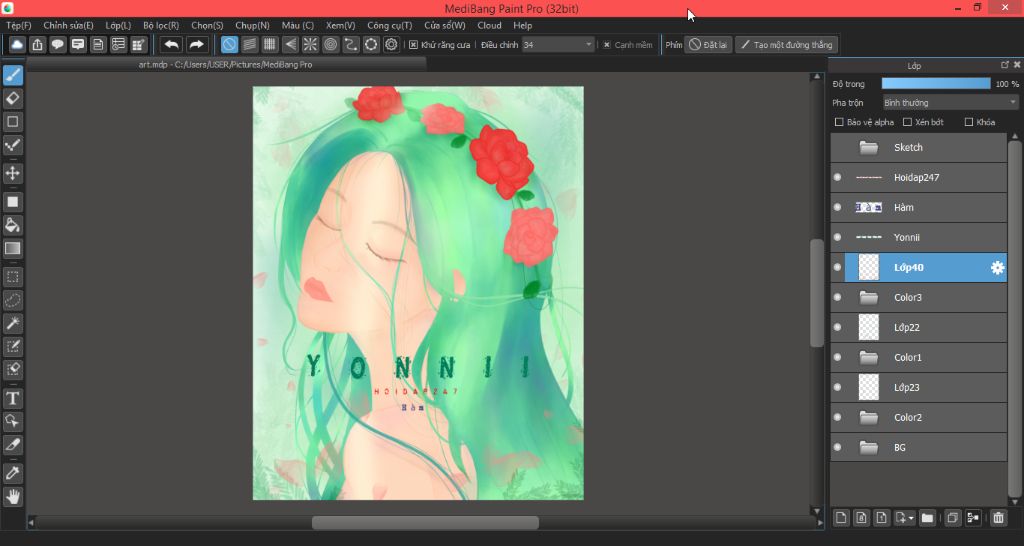
Task: Expand the BG folder
Action: click(x=869, y=448)
